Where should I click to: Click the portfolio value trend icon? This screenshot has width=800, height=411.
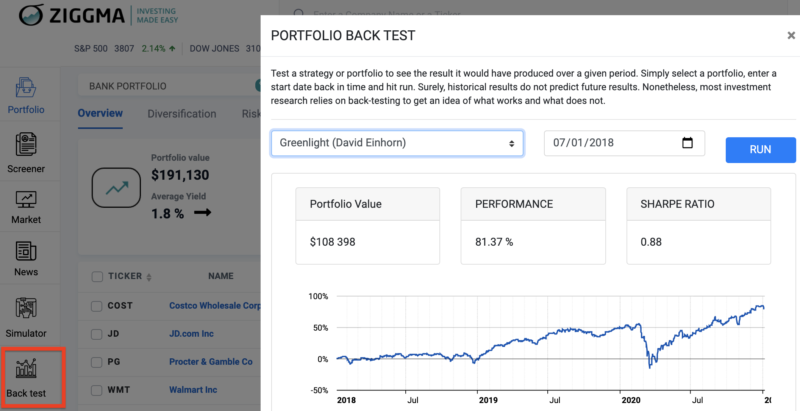pyautogui.click(x=116, y=188)
